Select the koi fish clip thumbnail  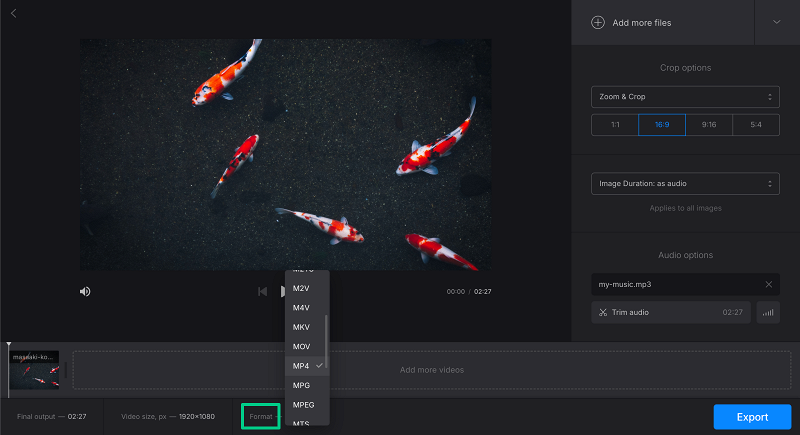click(x=34, y=370)
